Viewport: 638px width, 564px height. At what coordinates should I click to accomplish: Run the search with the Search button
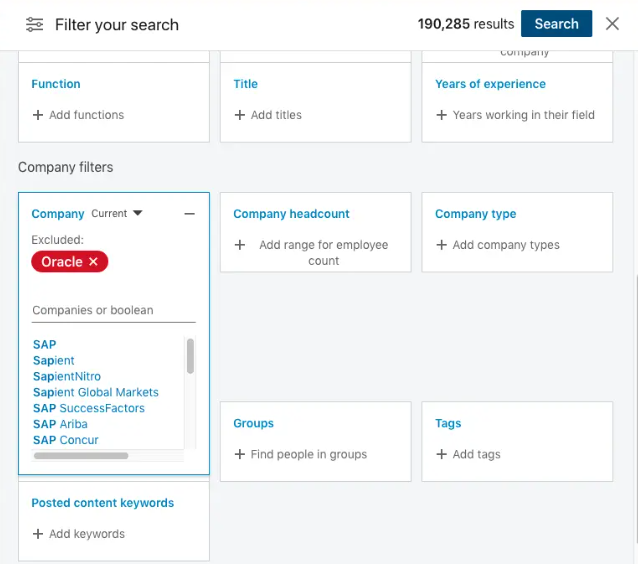click(556, 24)
